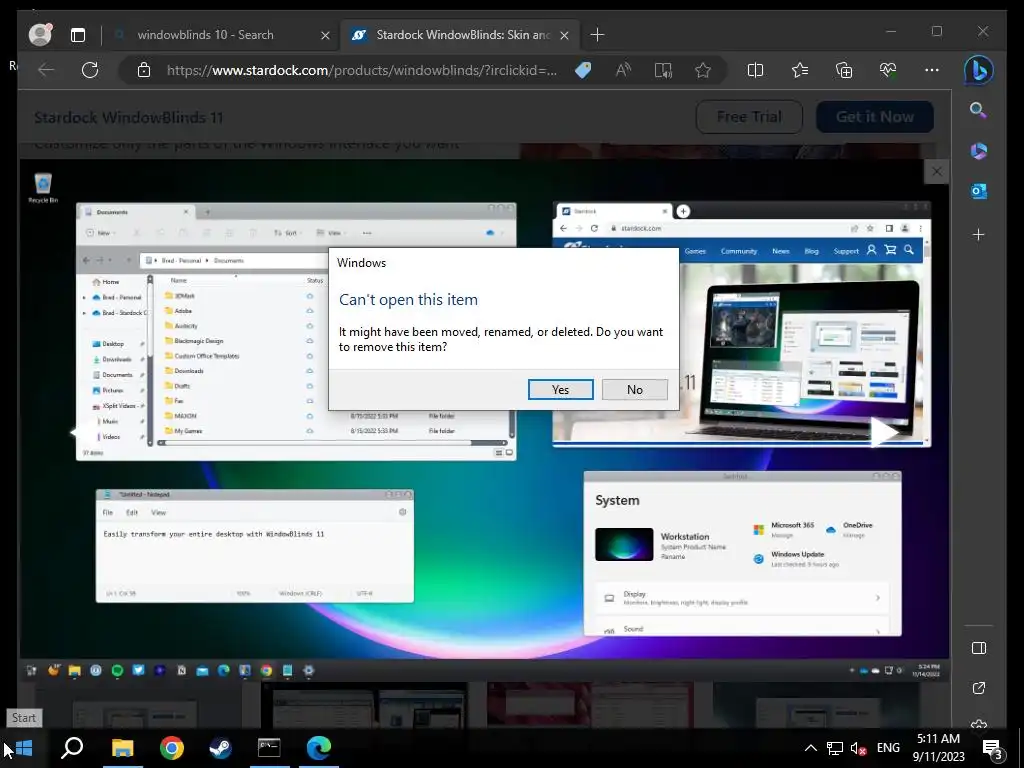Open File Explorer from the taskbar

tap(122, 748)
